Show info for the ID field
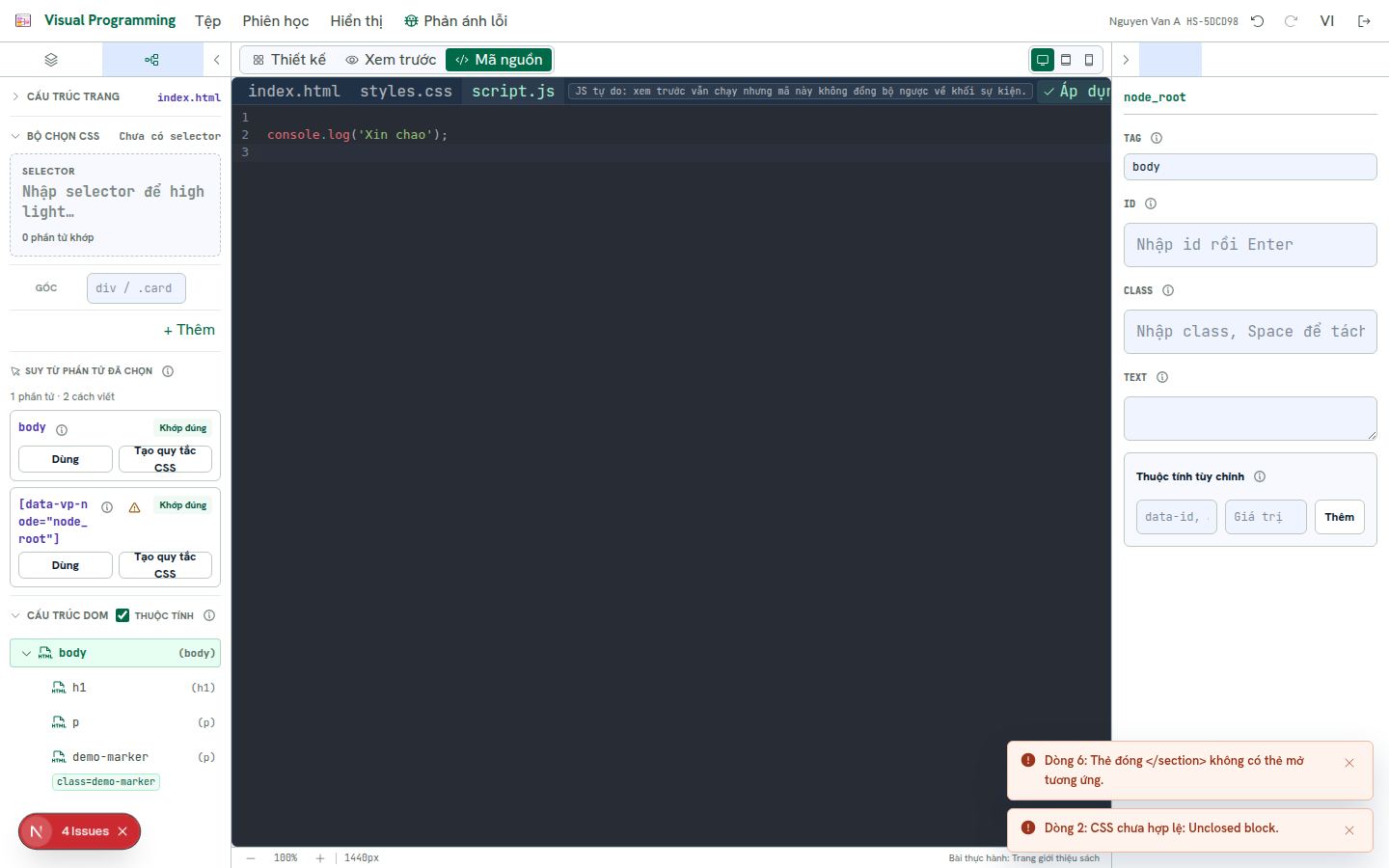This screenshot has width=1389, height=868. pos(1151,203)
